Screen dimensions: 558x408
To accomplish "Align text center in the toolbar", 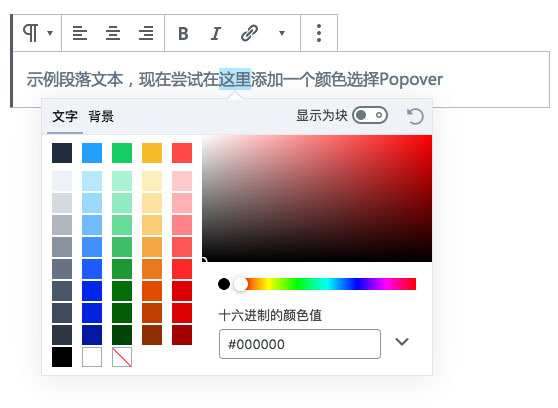I will click(113, 33).
